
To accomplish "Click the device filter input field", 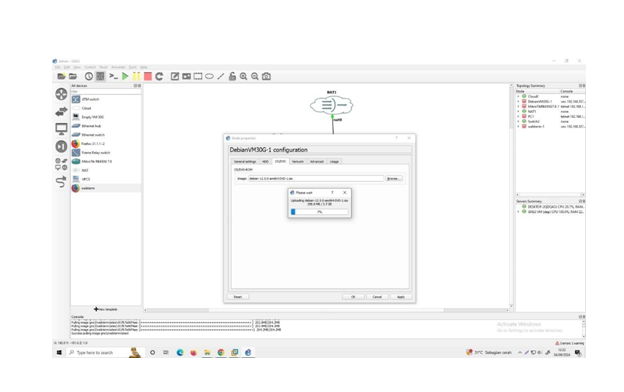I will pos(106,92).
